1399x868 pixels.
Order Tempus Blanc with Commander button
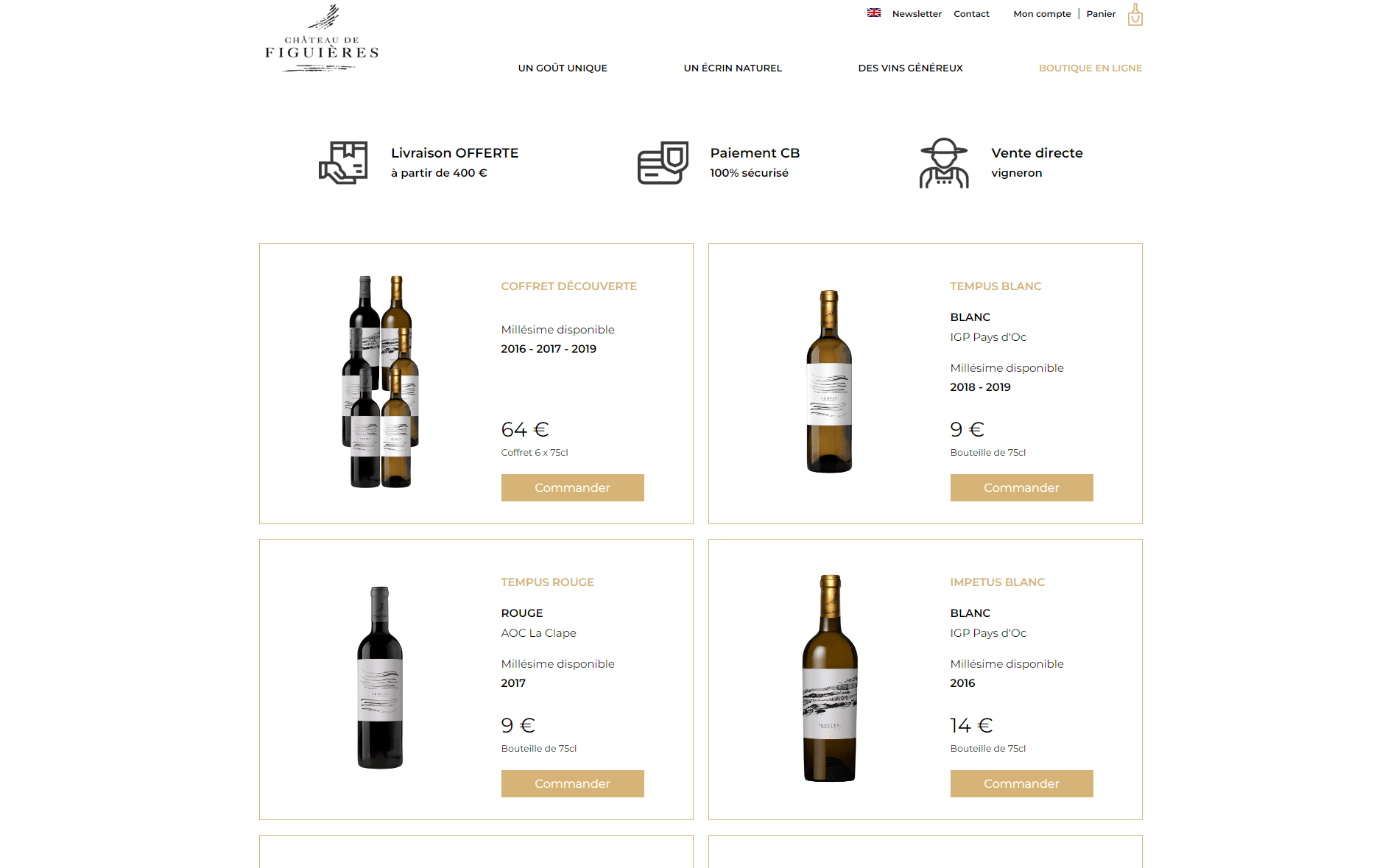coord(1022,487)
